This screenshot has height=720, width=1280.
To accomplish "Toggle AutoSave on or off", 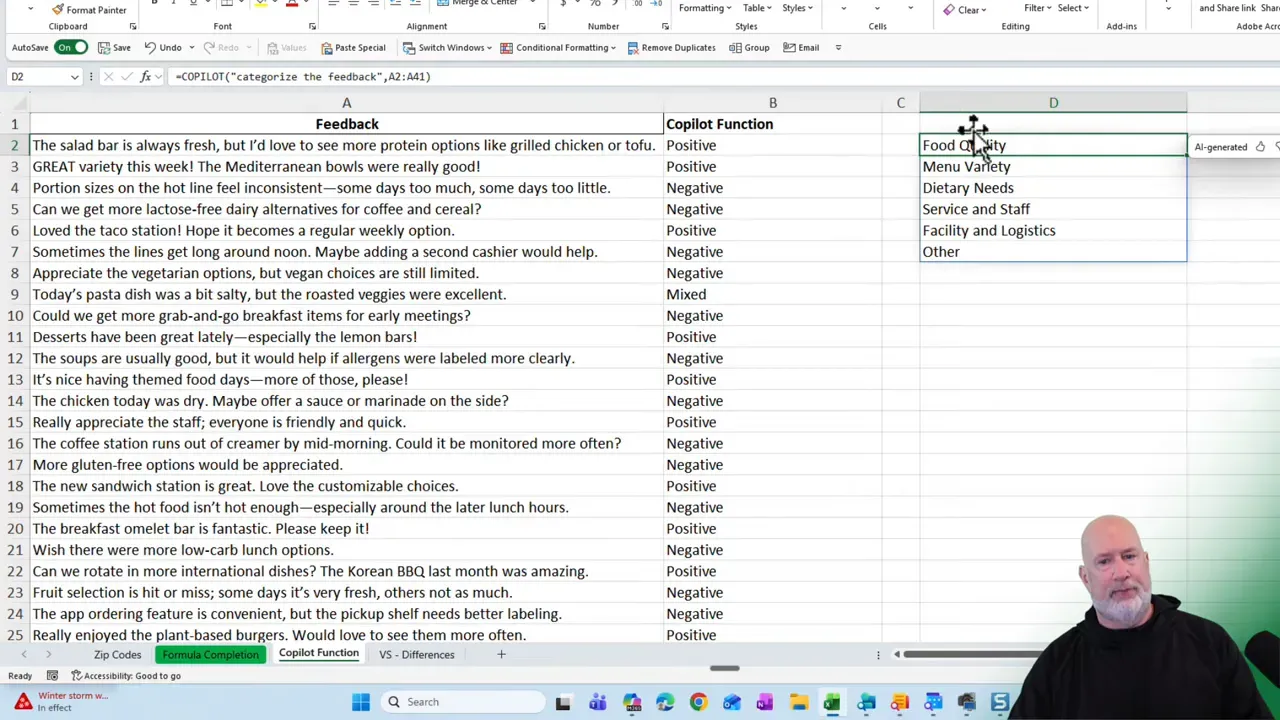I will pyautogui.click(x=70, y=47).
